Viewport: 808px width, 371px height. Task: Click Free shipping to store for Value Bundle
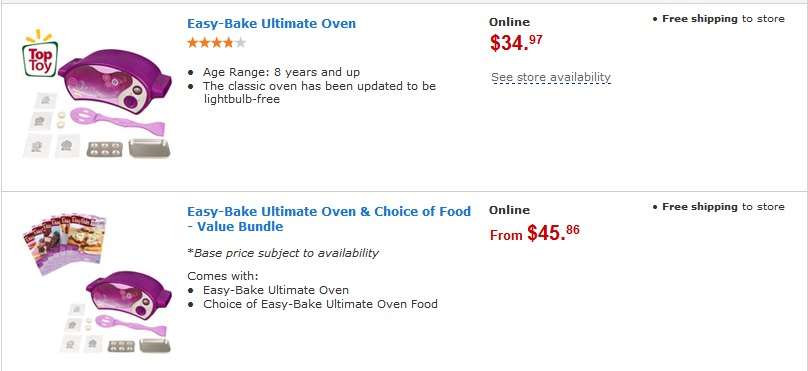(718, 207)
